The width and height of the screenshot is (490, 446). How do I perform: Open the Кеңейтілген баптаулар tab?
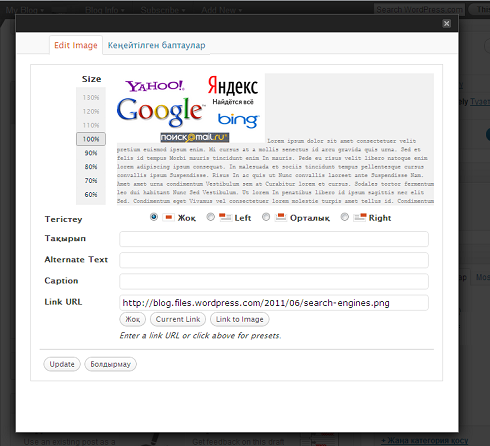pyautogui.click(x=156, y=45)
